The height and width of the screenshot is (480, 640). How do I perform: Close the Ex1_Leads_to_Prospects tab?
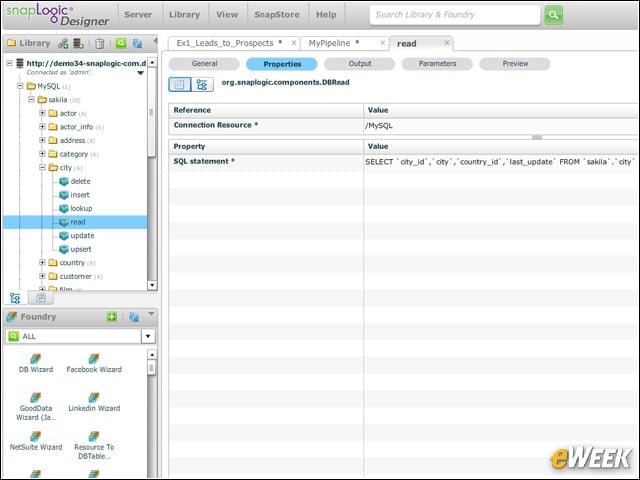[293, 43]
